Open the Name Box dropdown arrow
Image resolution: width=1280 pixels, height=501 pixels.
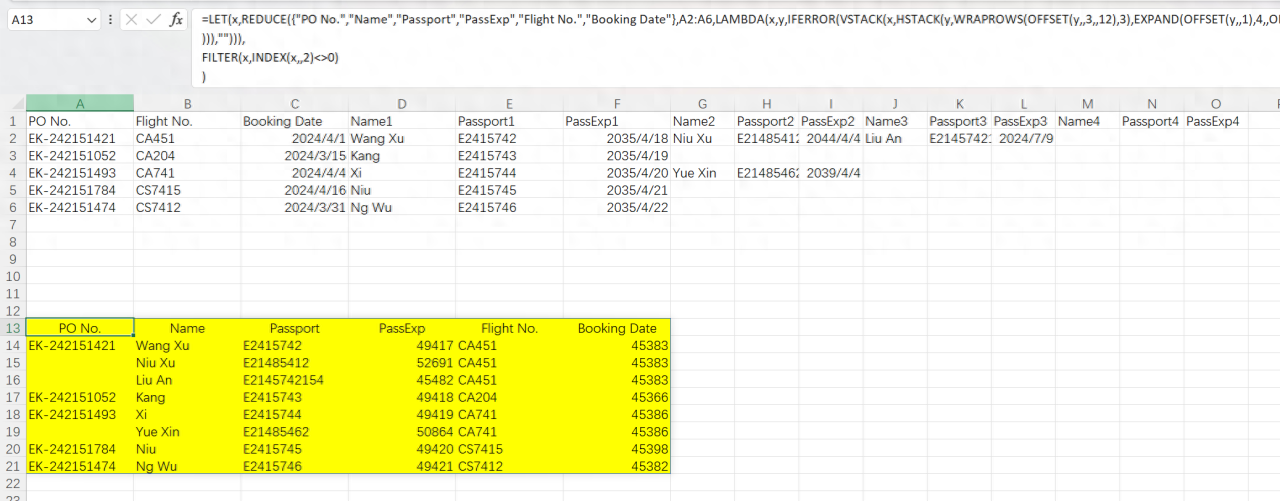click(92, 19)
